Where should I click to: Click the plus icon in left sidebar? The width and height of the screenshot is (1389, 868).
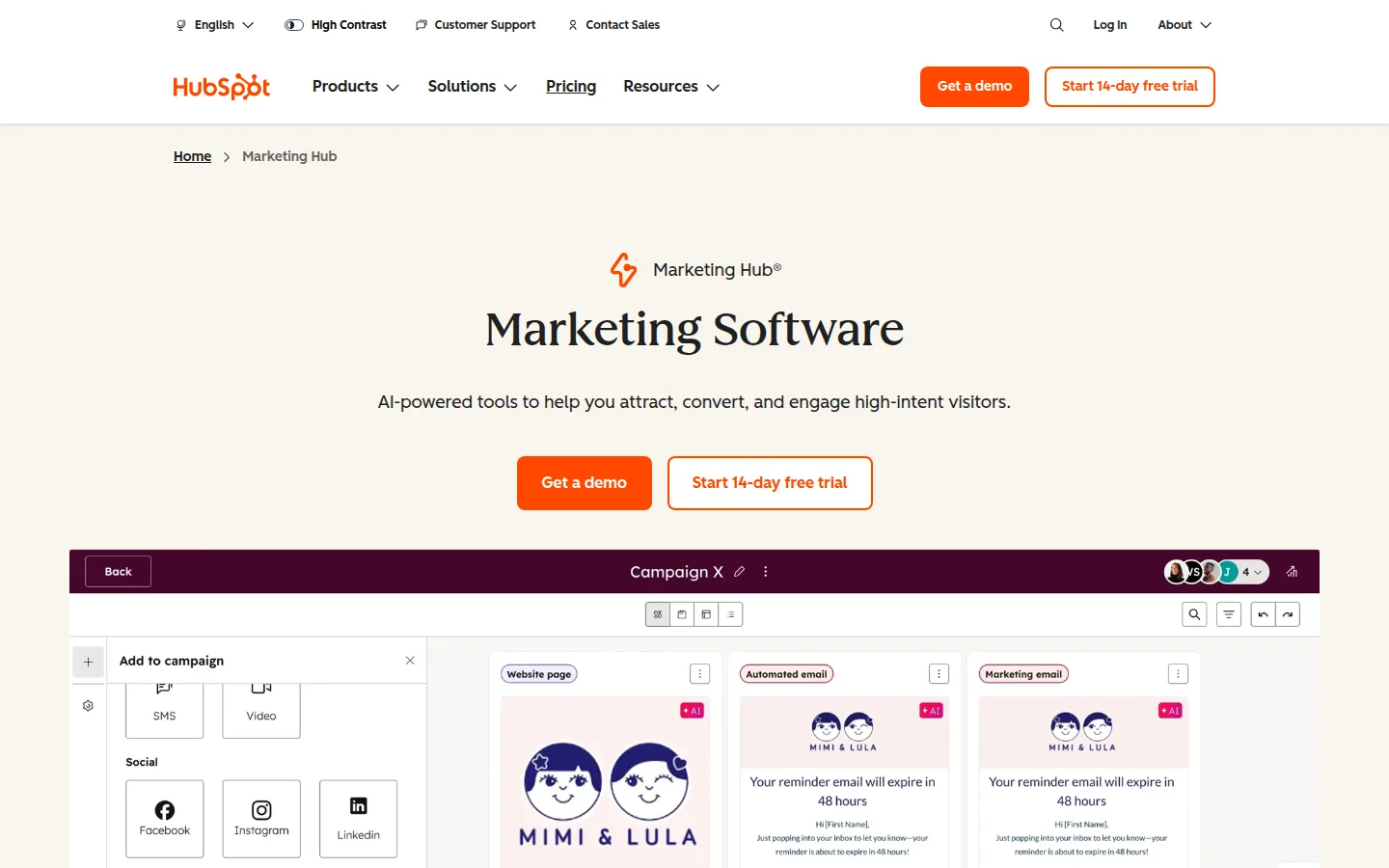point(88,662)
